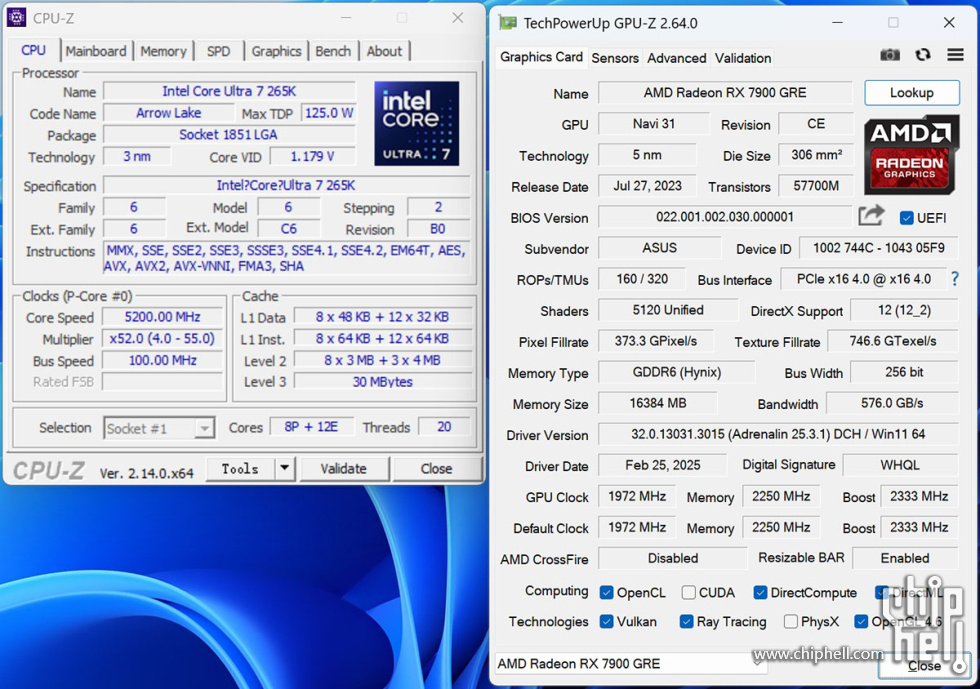Screen dimensions: 980x689
Task: Click the Device ID 1002 744C value
Action: click(879, 248)
